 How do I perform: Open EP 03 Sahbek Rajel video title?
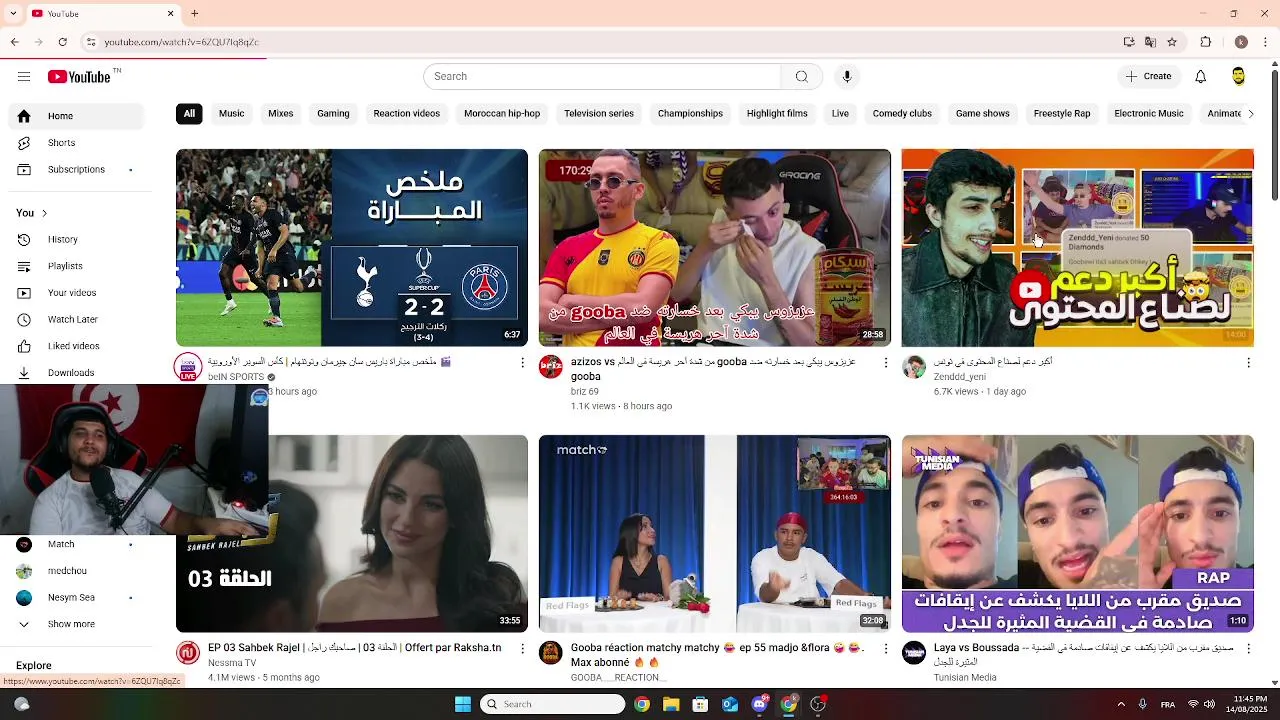pos(355,648)
